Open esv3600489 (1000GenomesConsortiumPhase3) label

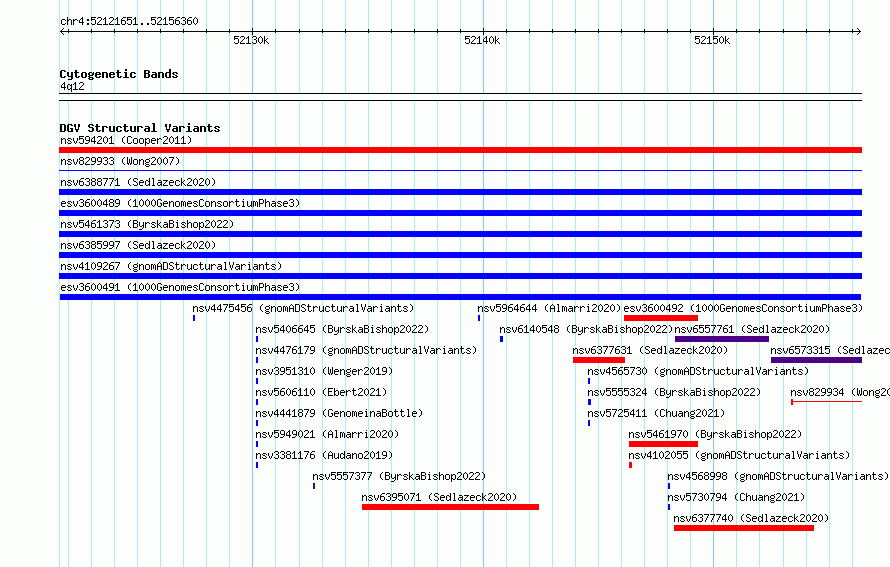(180, 203)
